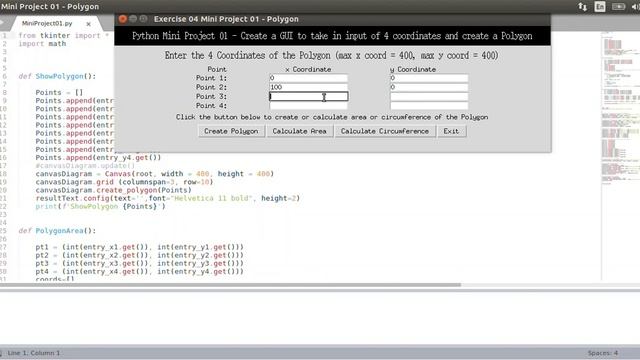Focus the Point 1 x Coordinate field

(308, 78)
